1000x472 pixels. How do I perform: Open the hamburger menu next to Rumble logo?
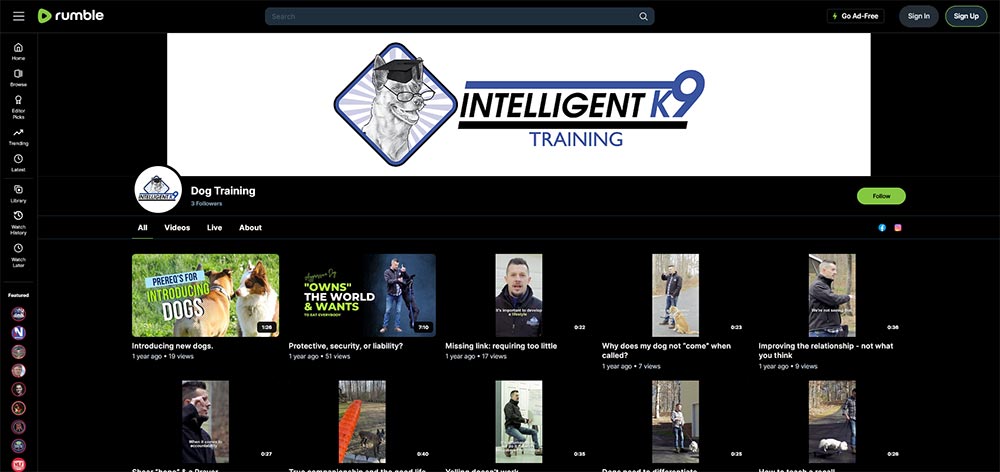click(x=18, y=16)
